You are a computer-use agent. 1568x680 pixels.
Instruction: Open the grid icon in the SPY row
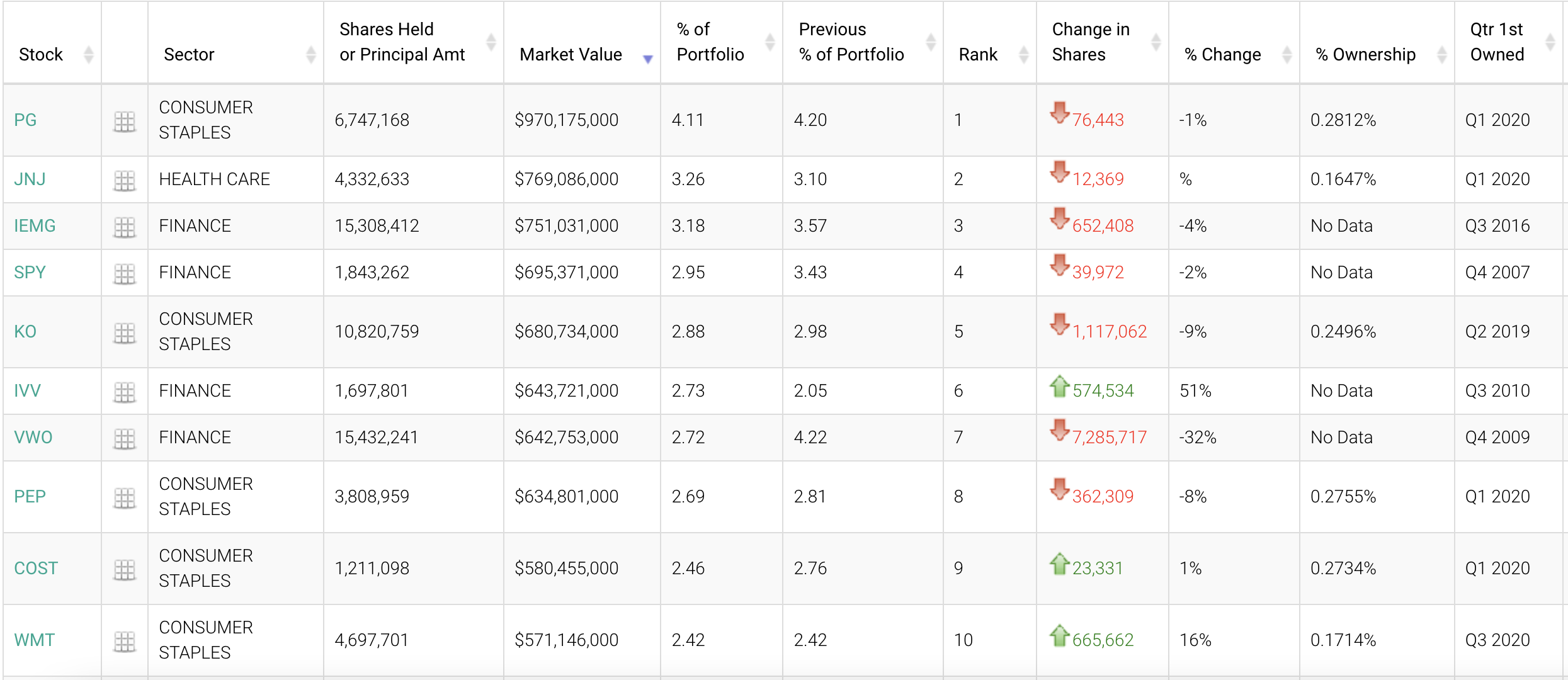[x=125, y=274]
